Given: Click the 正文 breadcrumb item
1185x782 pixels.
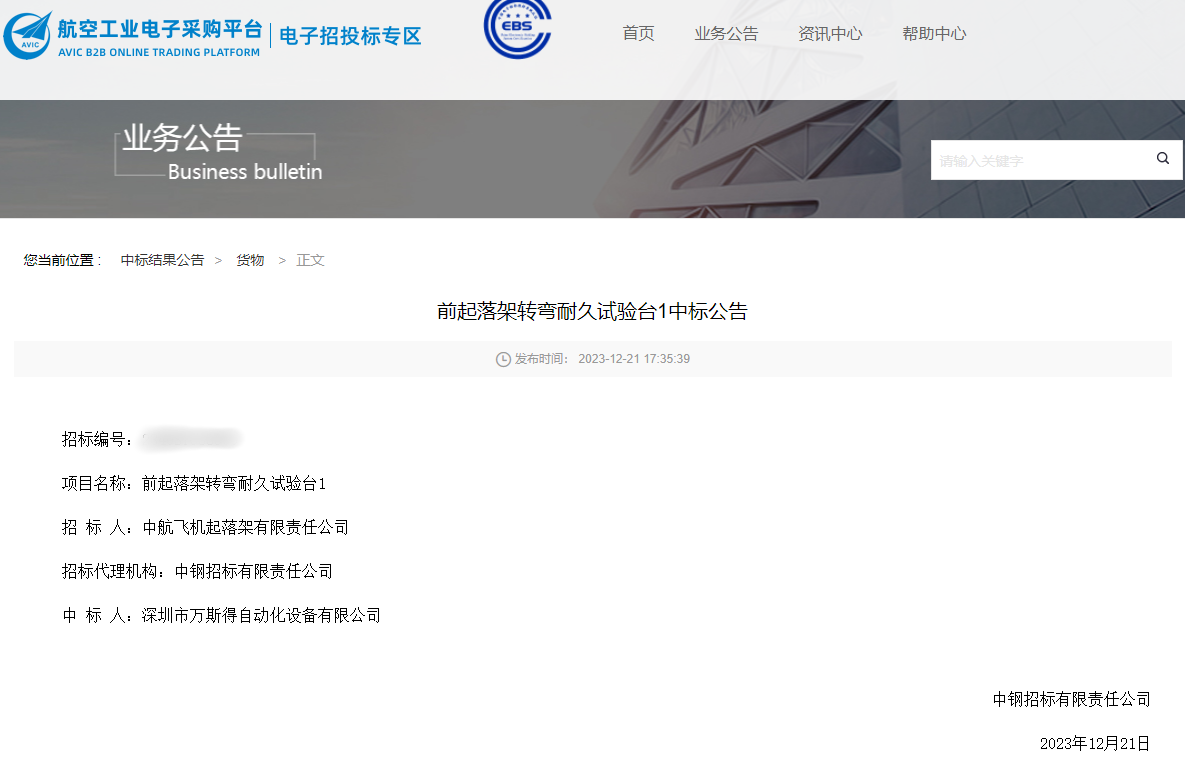Looking at the screenshot, I should pos(311,260).
